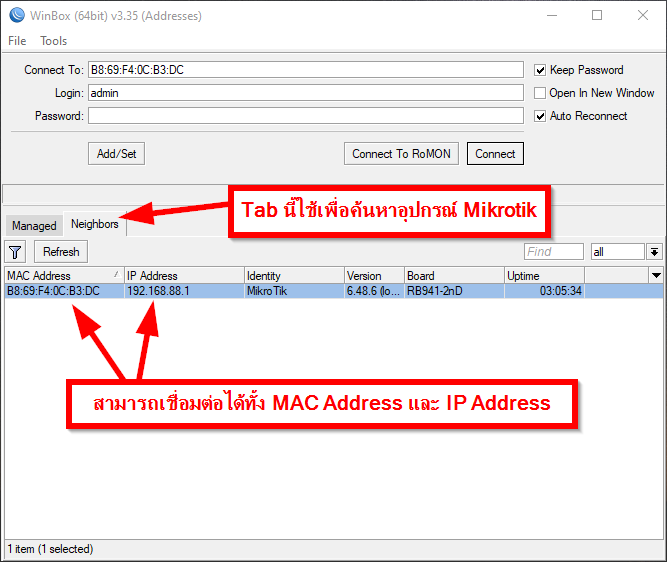
Task: Click the Add/Set button
Action: (117, 154)
